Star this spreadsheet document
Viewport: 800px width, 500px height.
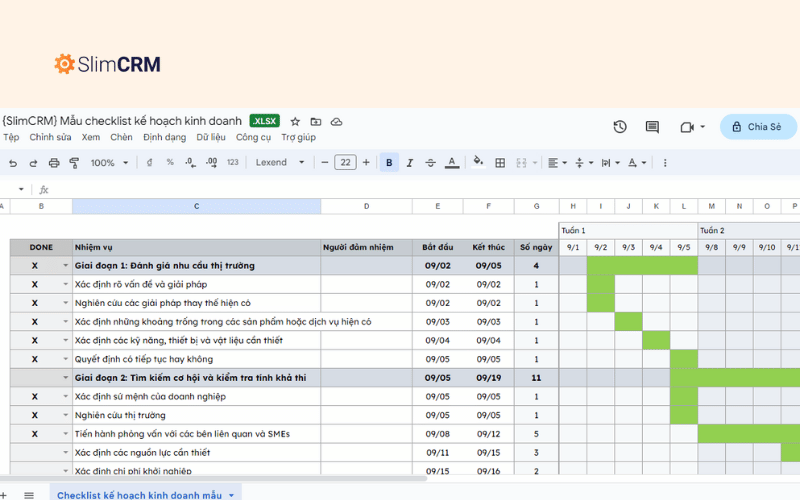(x=295, y=122)
